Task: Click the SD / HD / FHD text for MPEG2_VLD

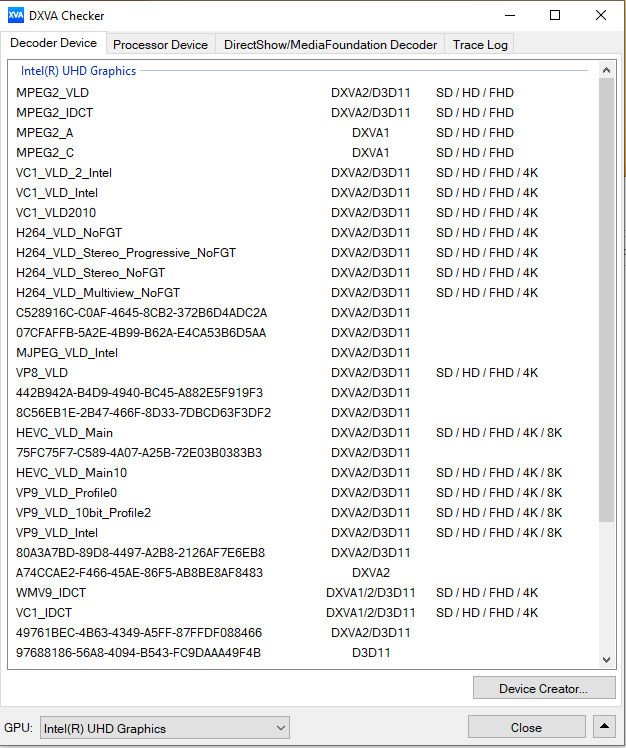Action: pos(475,93)
